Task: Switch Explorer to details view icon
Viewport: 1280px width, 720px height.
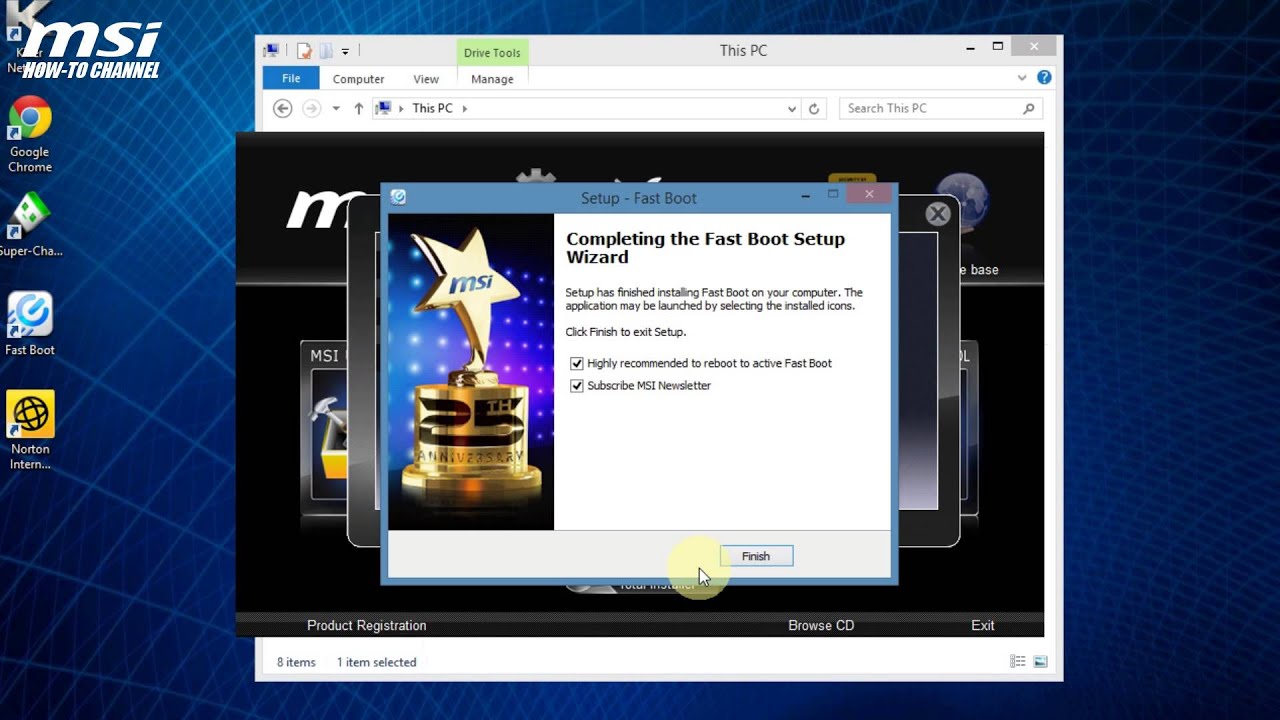Action: (x=1018, y=662)
